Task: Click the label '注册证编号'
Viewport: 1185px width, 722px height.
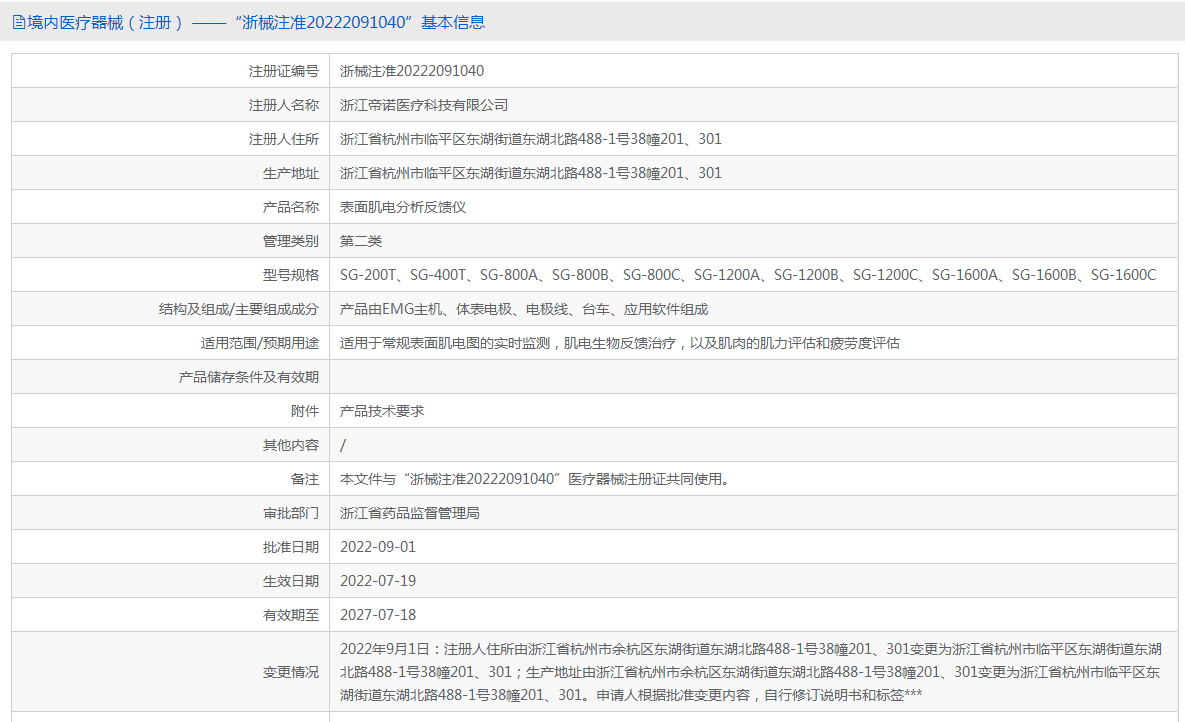Action: click(283, 71)
